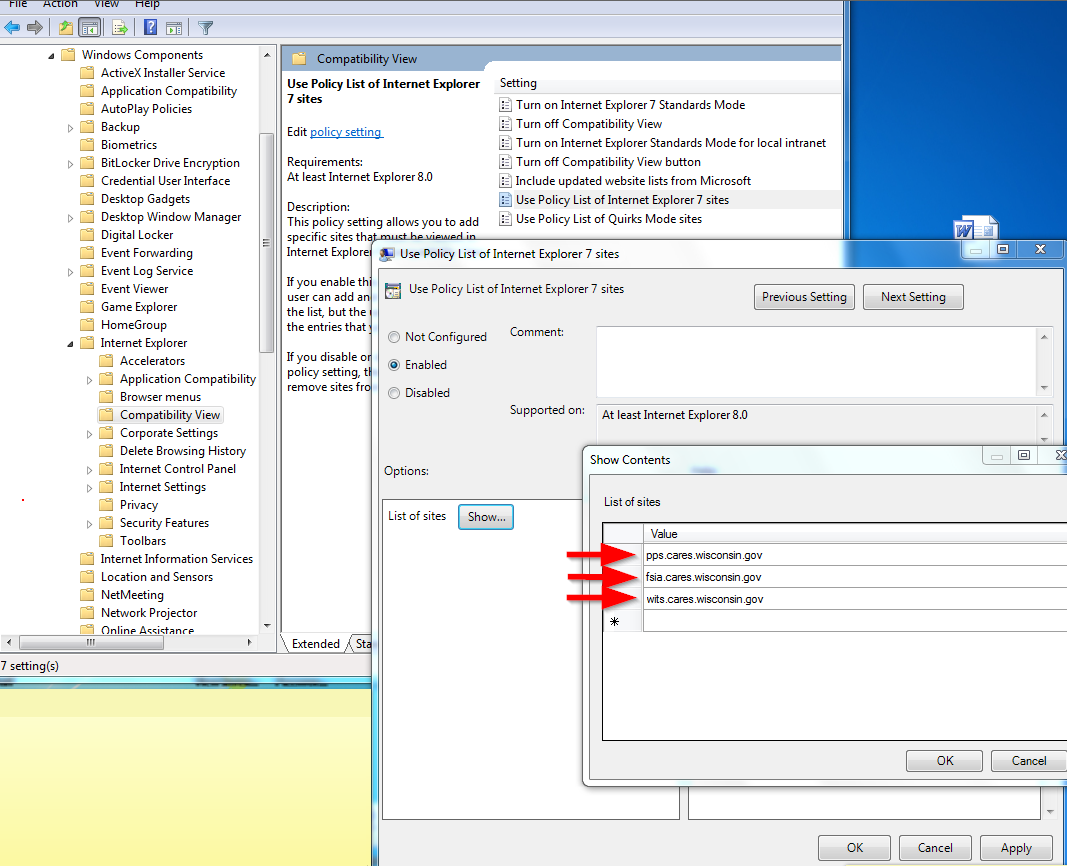Viewport: 1067px width, 866px height.
Task: Click the Back arrow in toolbar
Action: (x=12, y=28)
